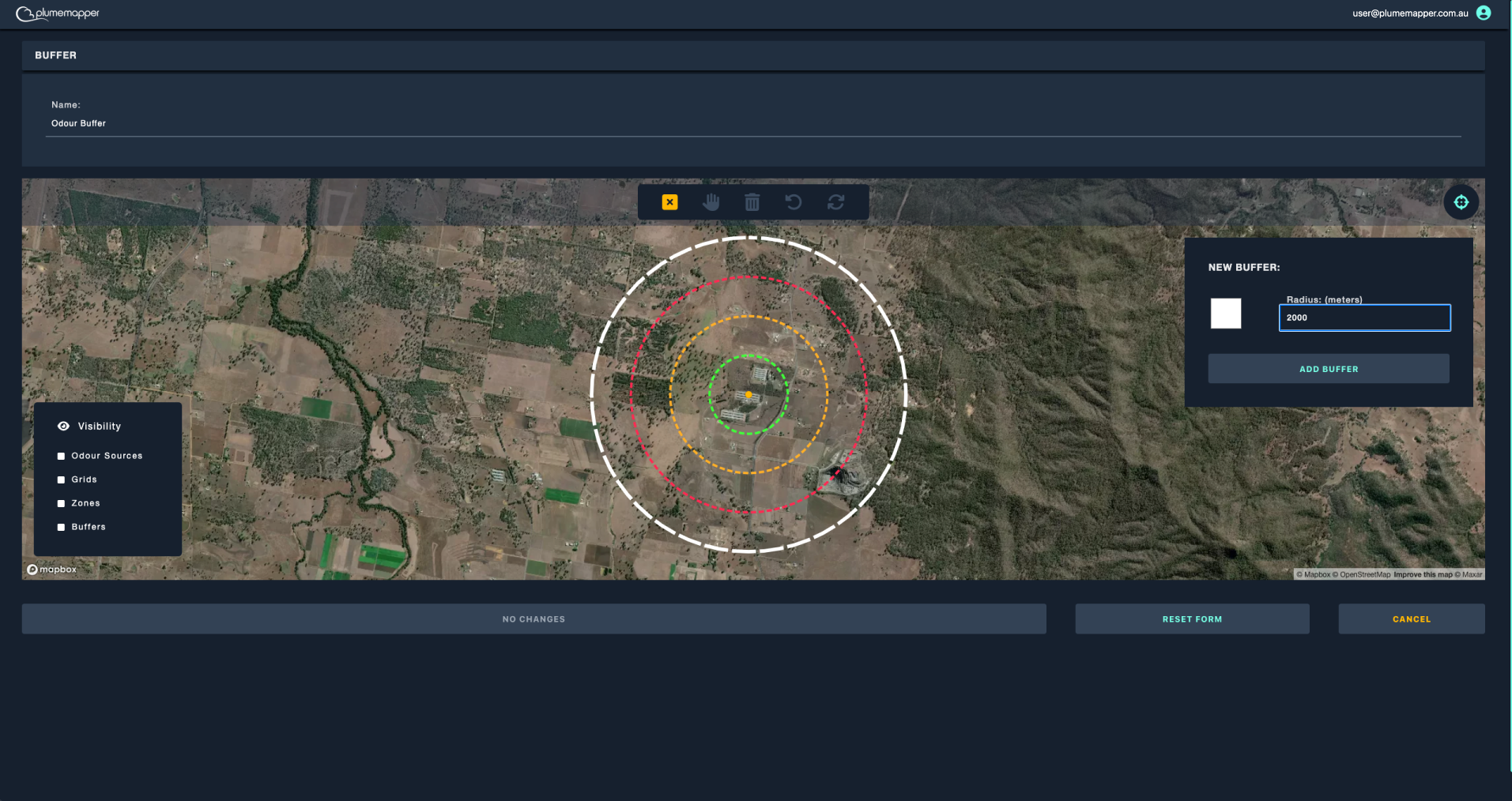1512x801 pixels.
Task: Click the Maxar attribution text
Action: point(1469,574)
